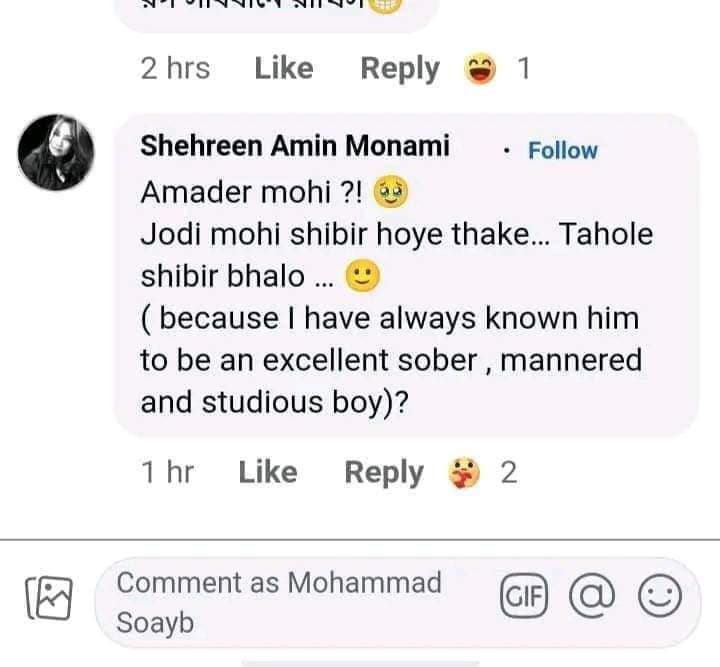Click haha reaction emoji on 2 hrs comment
Screen dimensions: 720x667
tap(481, 69)
